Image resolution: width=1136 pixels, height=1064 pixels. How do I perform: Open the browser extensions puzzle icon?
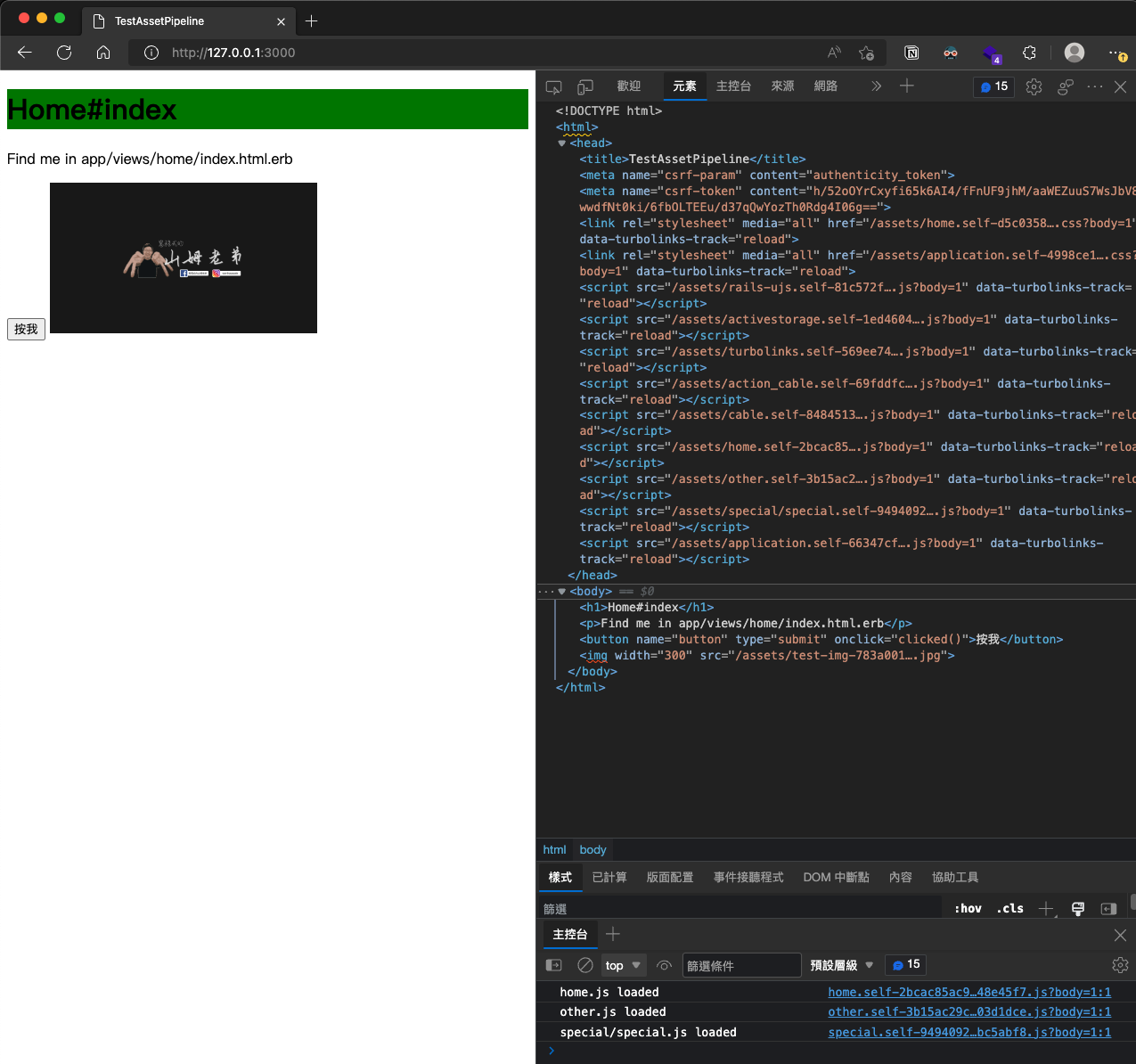(1029, 53)
